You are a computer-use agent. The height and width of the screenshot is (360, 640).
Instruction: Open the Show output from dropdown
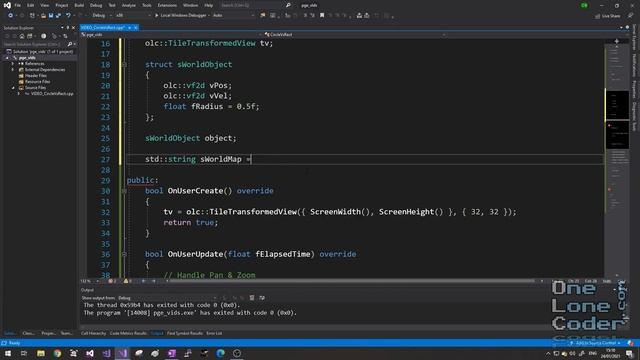tap(167, 298)
